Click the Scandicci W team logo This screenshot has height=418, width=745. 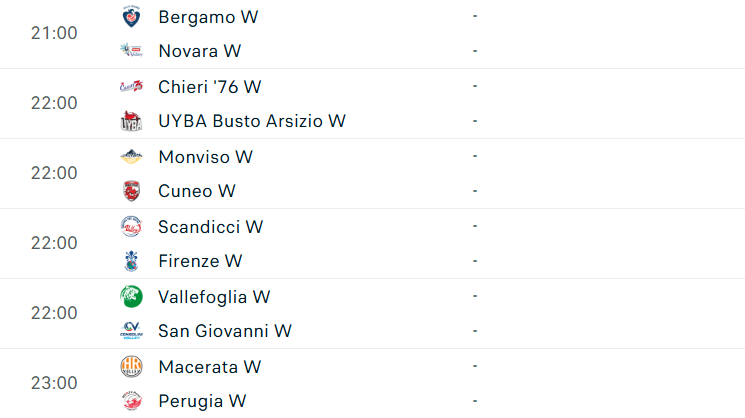click(131, 227)
